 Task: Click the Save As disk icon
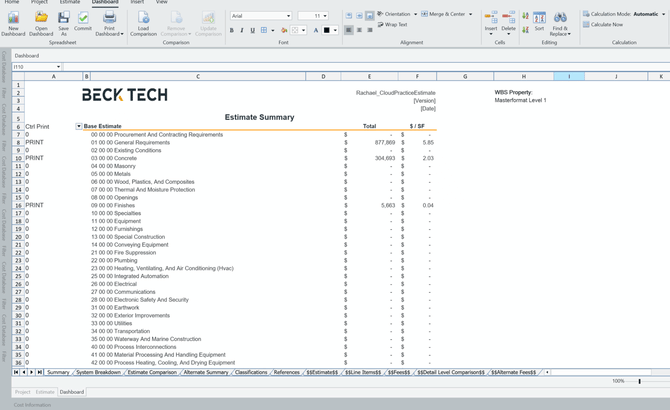click(63, 18)
